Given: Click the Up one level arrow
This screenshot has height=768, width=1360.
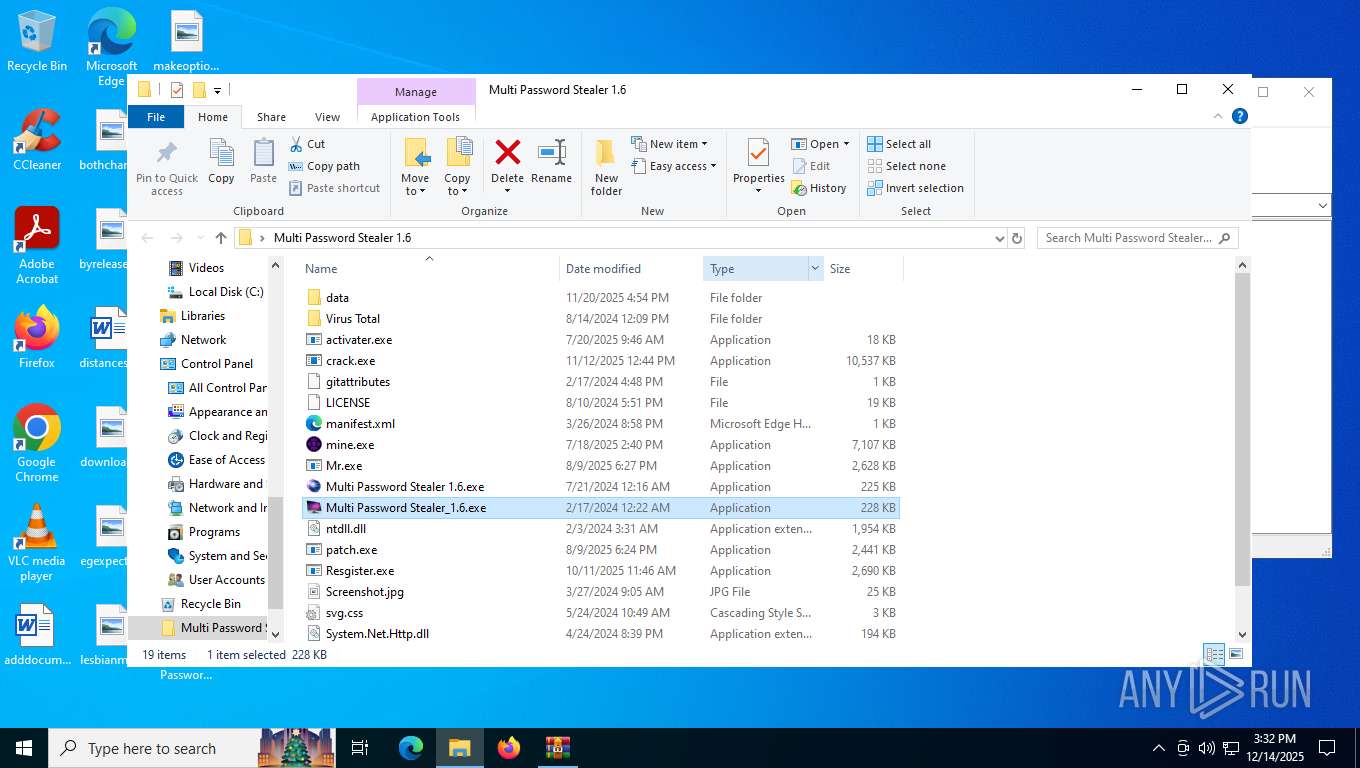Looking at the screenshot, I should [221, 238].
